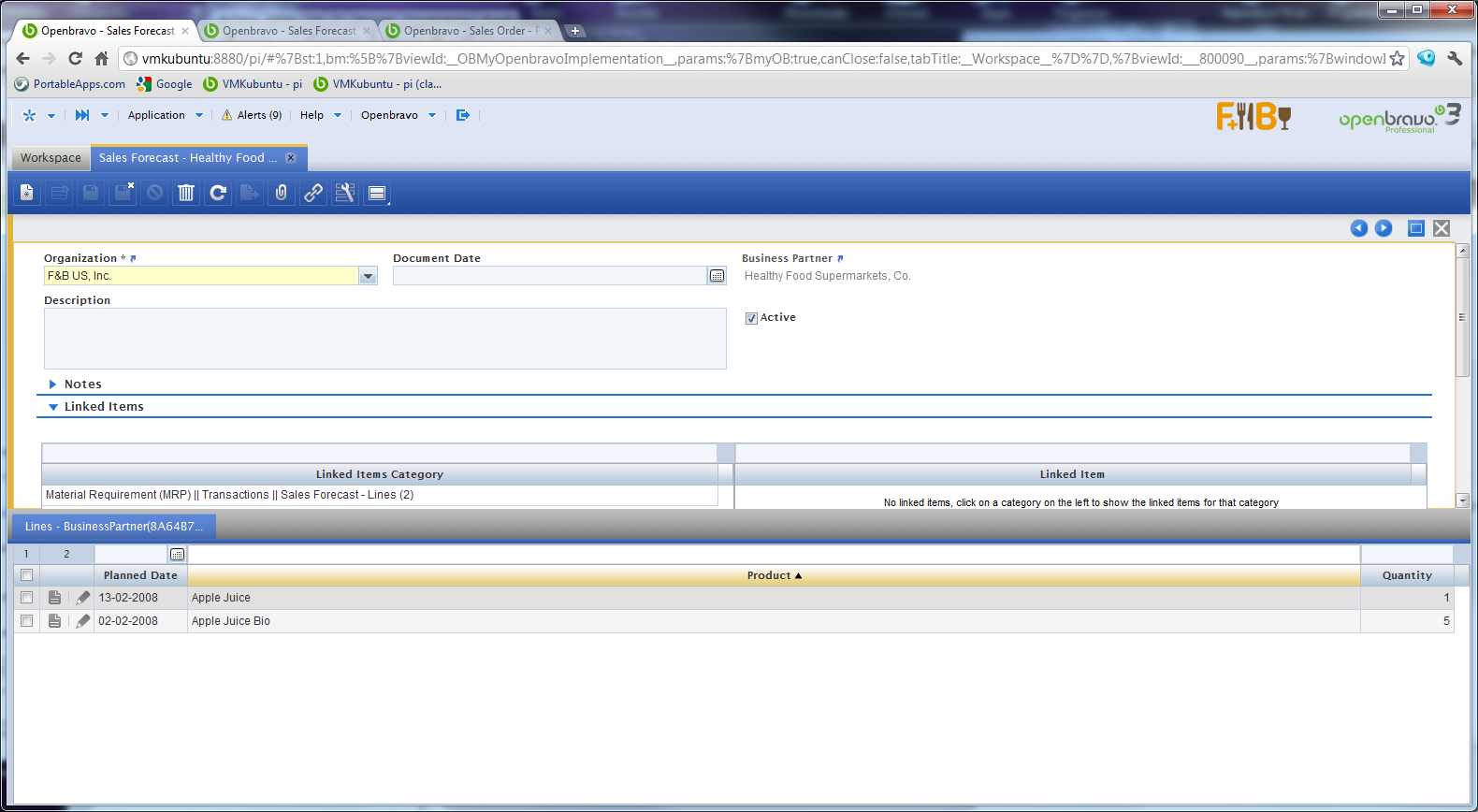The image size is (1478, 812).
Task: Click the quick launch skip-forward icon
Action: pyautogui.click(x=82, y=115)
